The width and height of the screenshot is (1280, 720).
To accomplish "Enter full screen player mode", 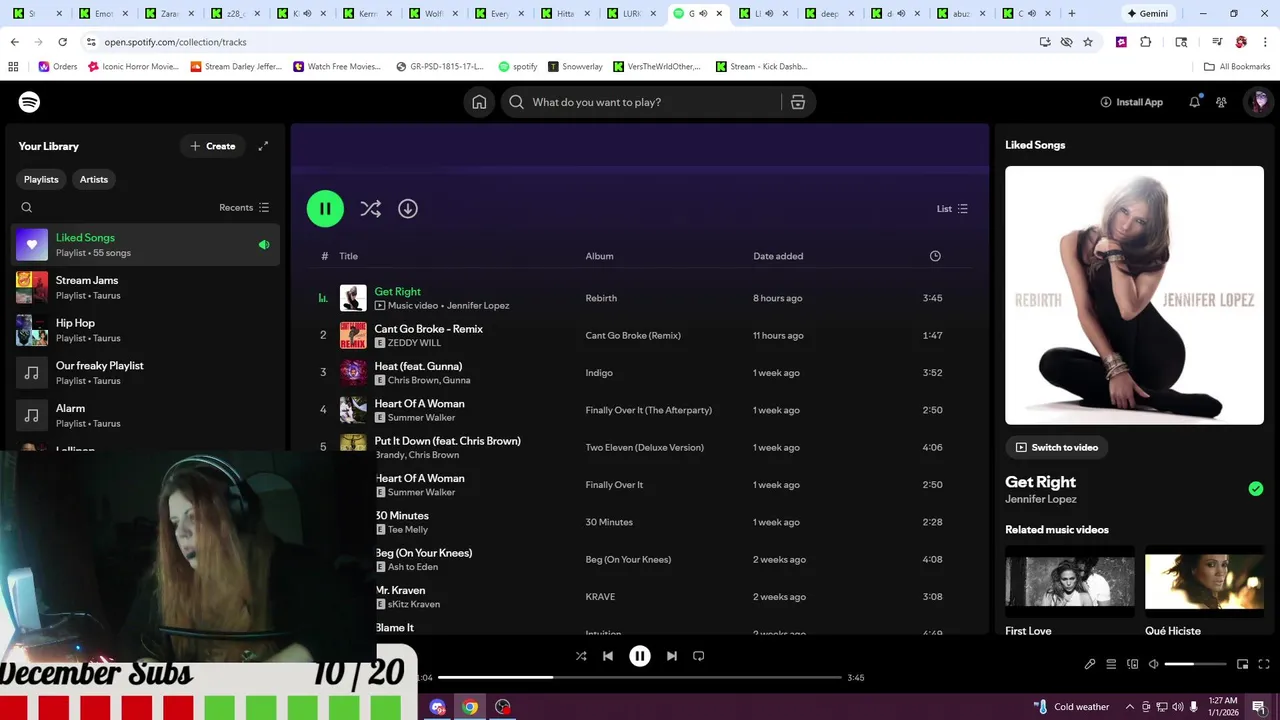I will [x=1264, y=664].
